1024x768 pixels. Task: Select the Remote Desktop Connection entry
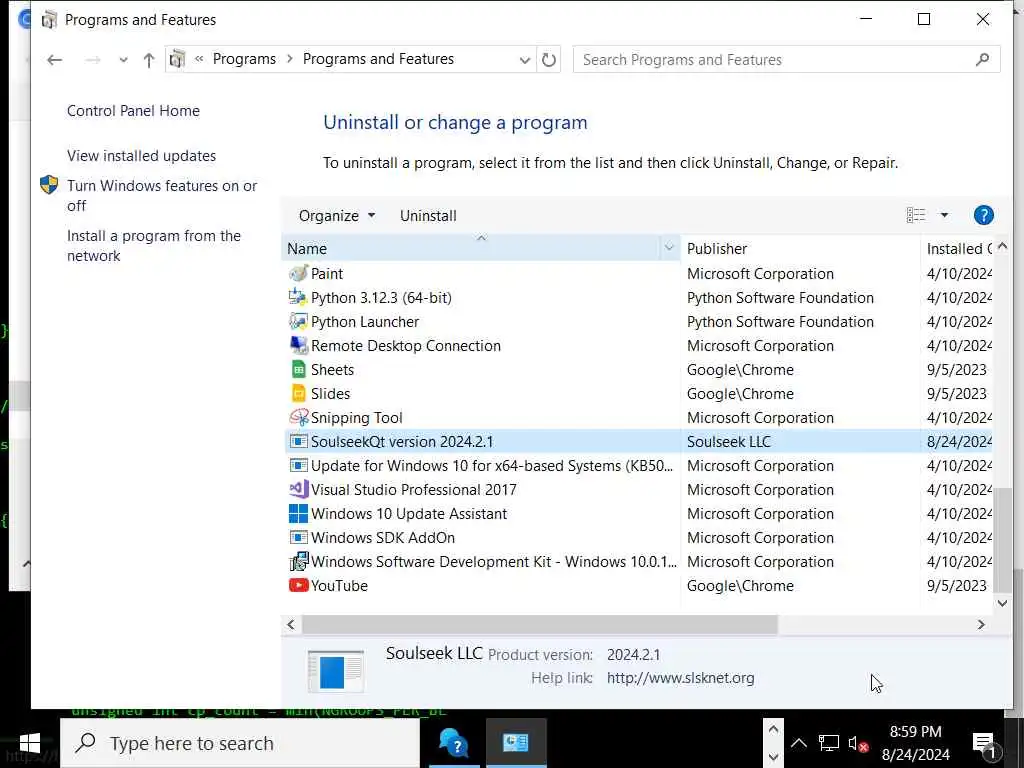pyautogui.click(x=406, y=345)
